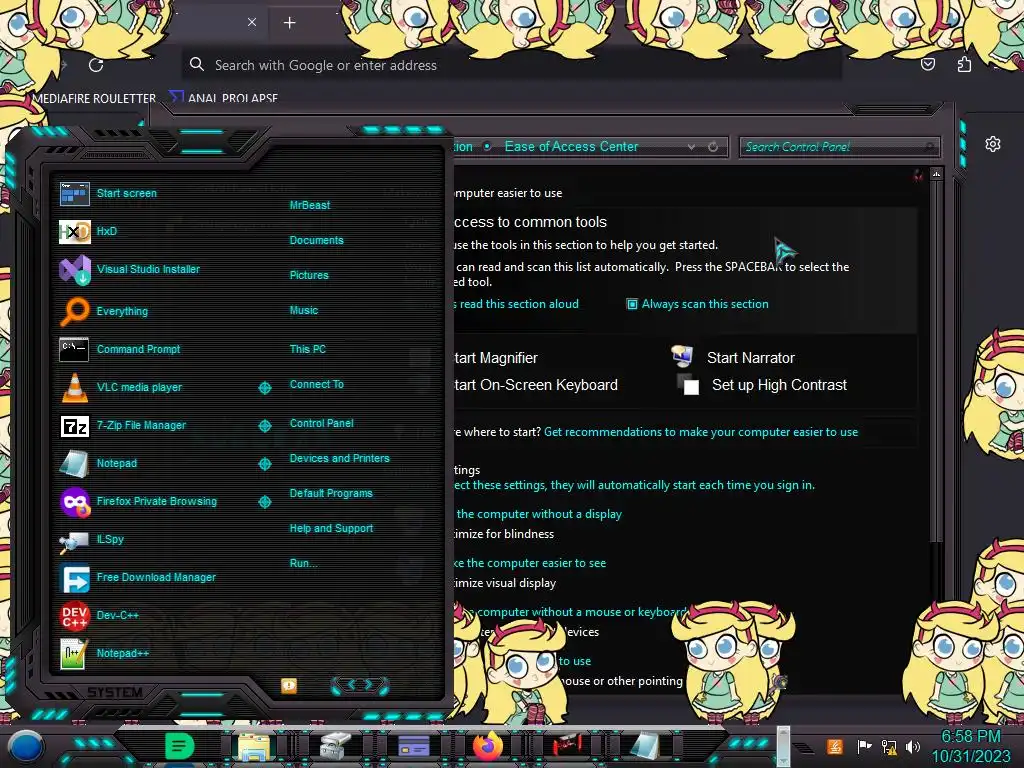Open Documents from Start menu
This screenshot has height=768, width=1024.
(316, 240)
